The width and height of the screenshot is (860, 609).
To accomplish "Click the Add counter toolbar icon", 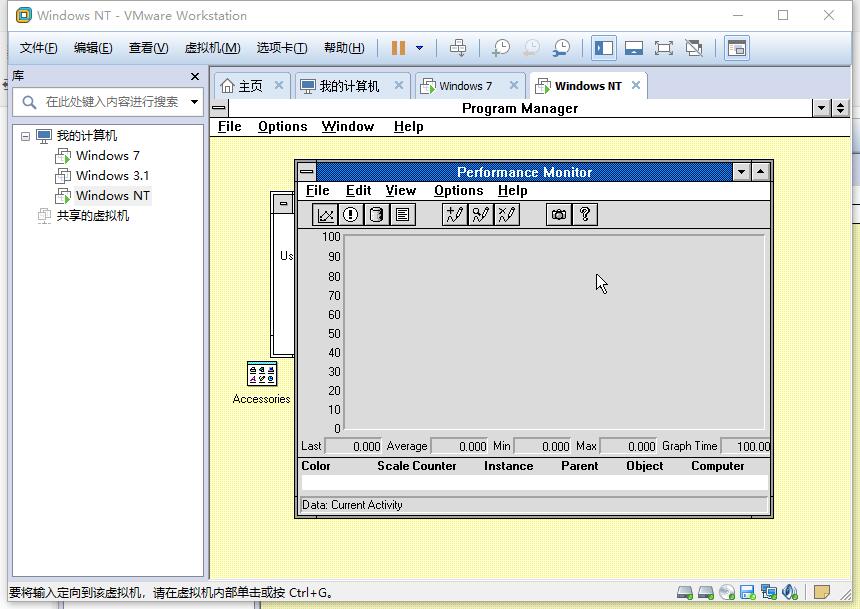I will pyautogui.click(x=455, y=215).
